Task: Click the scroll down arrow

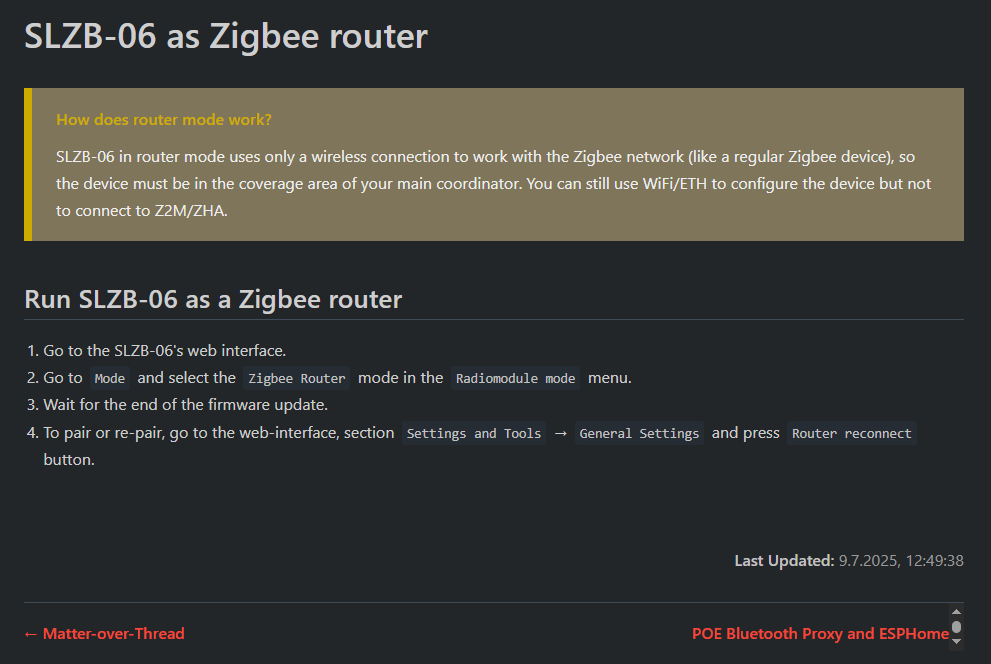Action: [x=956, y=642]
